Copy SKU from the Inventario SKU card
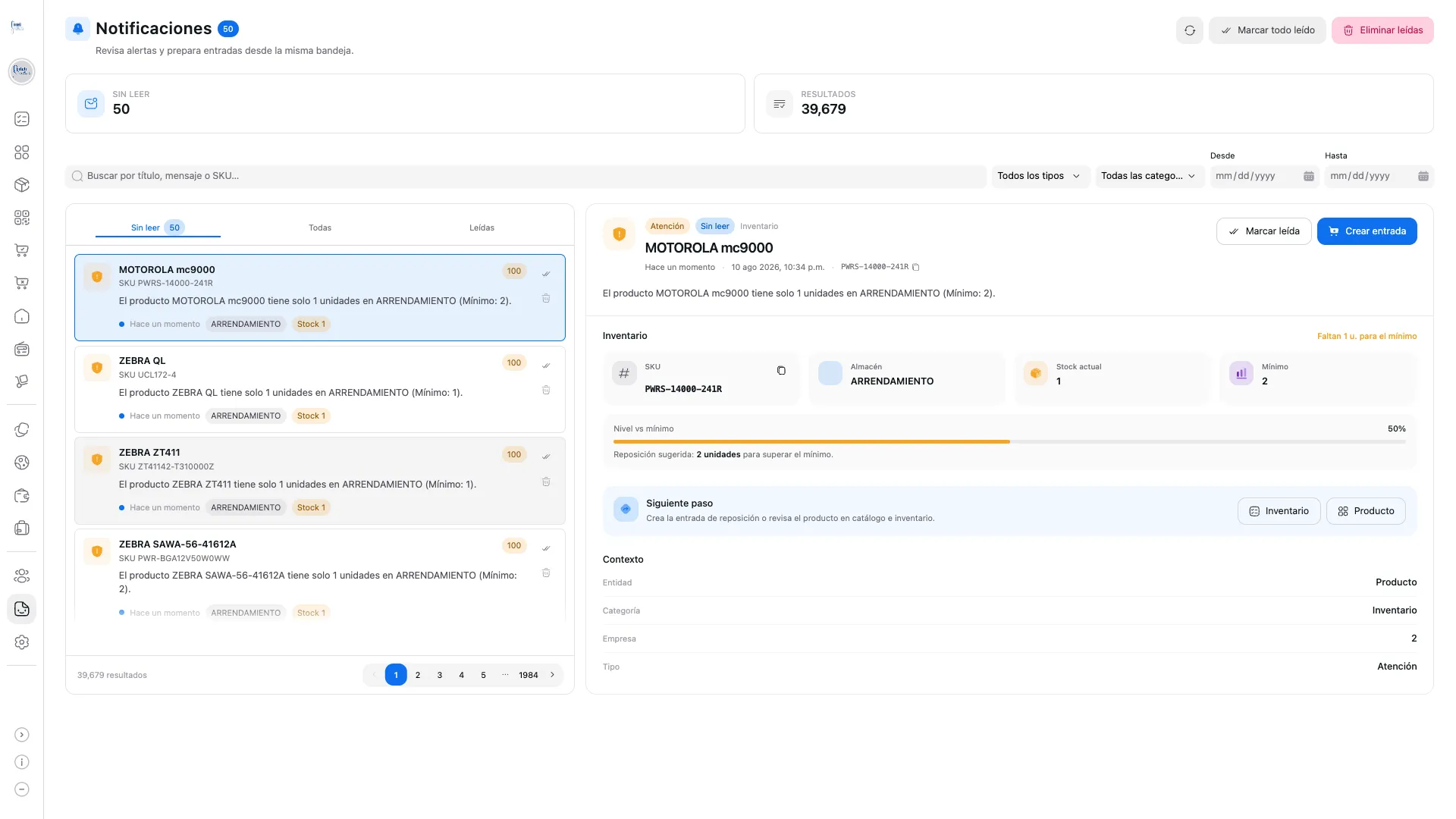This screenshot has width=1456, height=819. pyautogui.click(x=781, y=371)
